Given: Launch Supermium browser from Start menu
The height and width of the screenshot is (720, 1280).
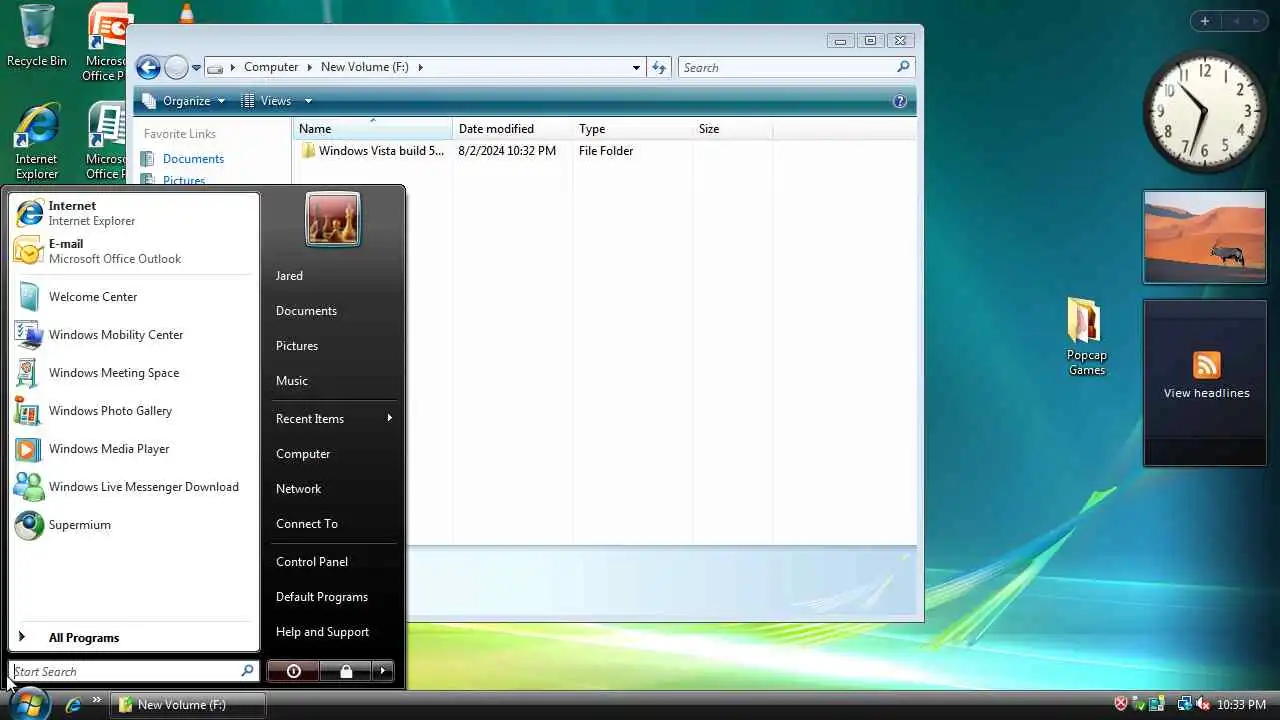Looking at the screenshot, I should 134,525.
